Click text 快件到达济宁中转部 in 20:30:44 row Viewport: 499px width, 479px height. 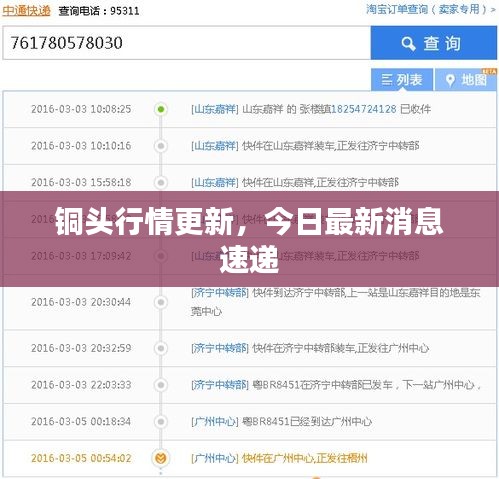point(299,293)
